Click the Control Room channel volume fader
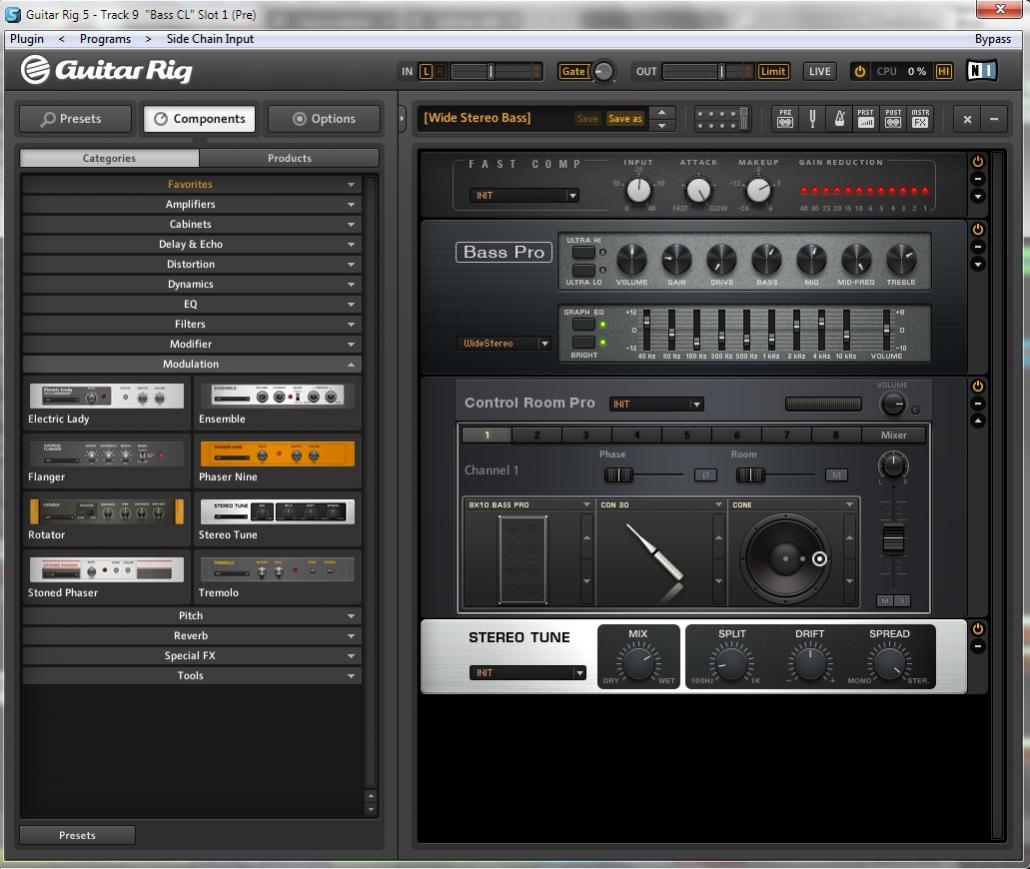Screen dimensions: 1030x869 pos(892,540)
